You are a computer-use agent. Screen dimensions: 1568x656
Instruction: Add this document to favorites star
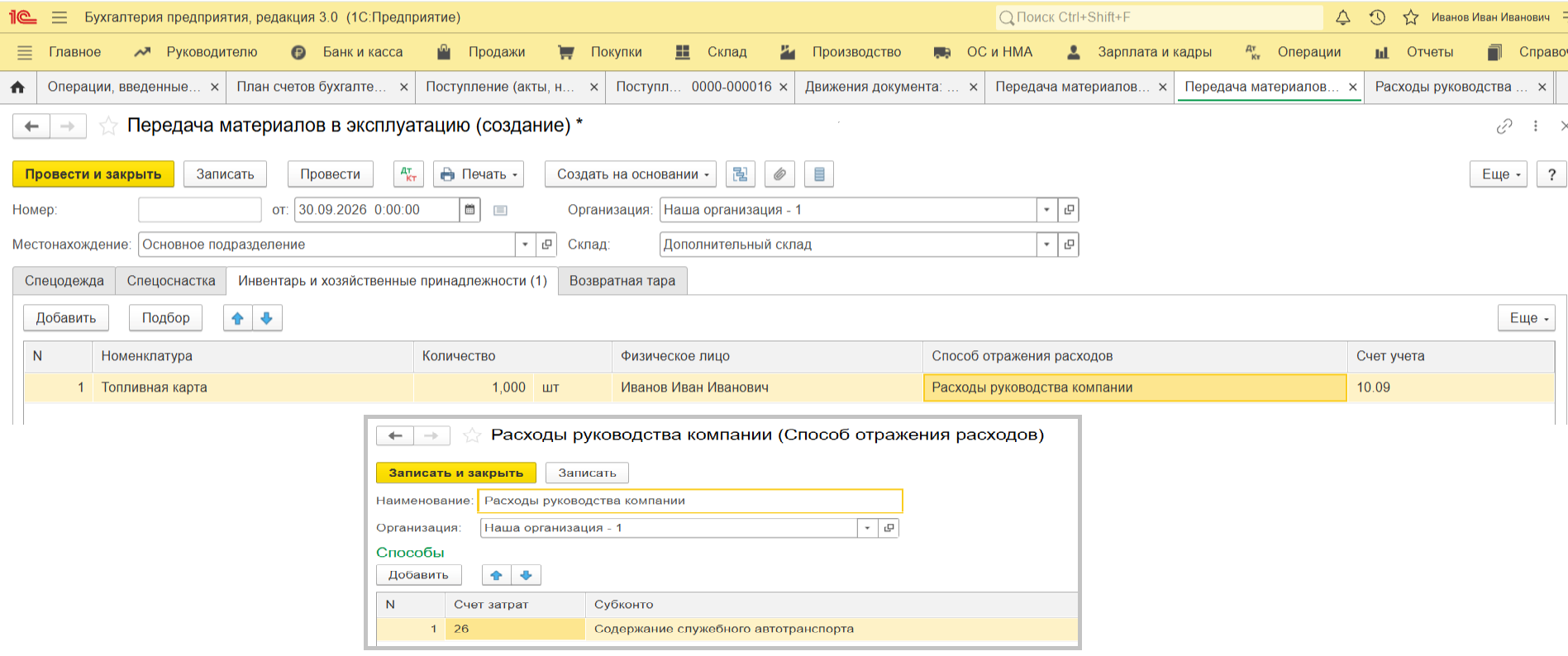click(x=107, y=126)
